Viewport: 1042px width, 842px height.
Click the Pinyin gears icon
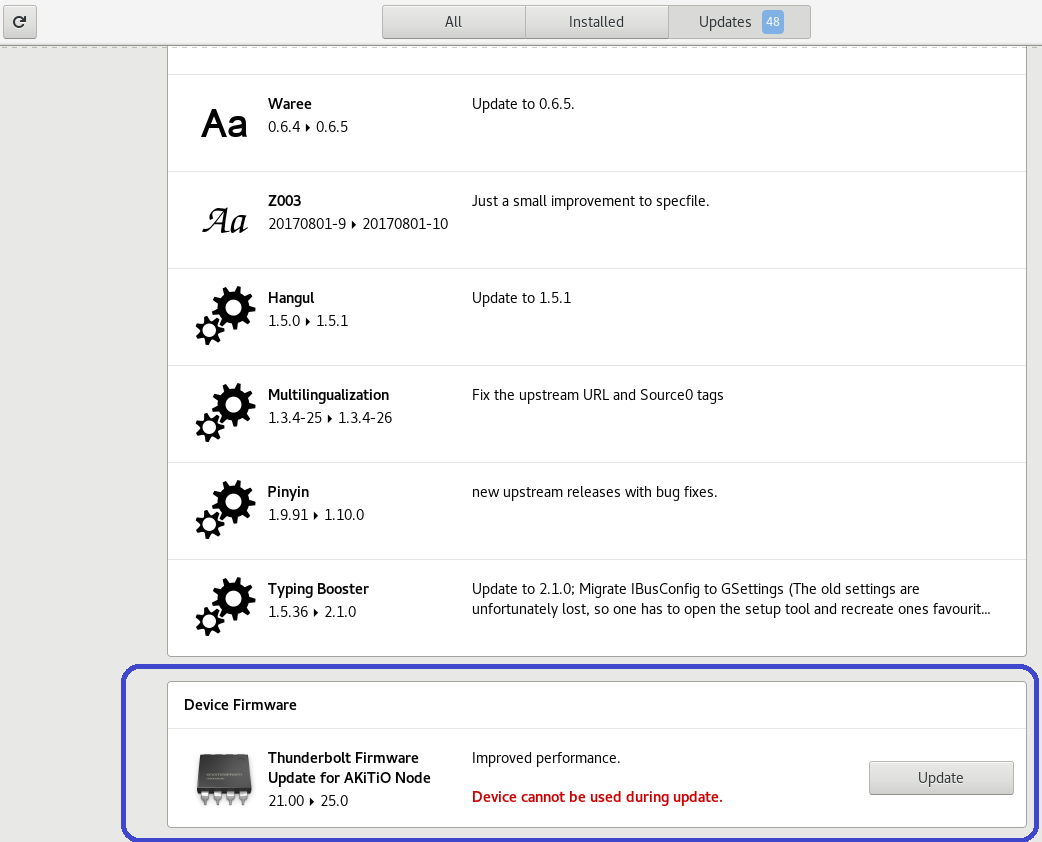point(224,510)
